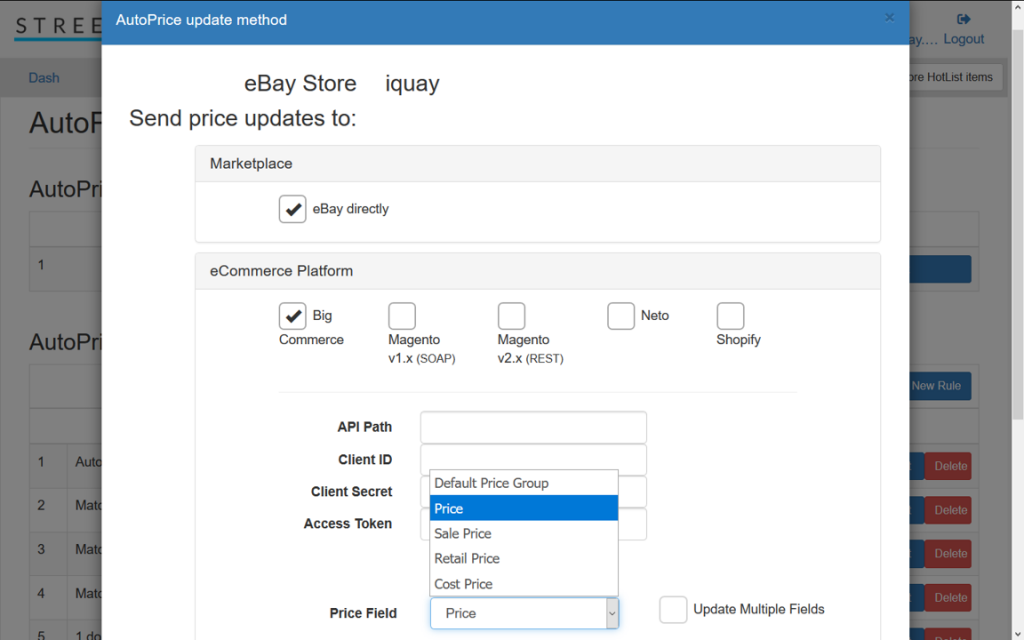This screenshot has width=1024, height=640.
Task: Enable the Neto platform checkbox
Action: click(x=621, y=316)
